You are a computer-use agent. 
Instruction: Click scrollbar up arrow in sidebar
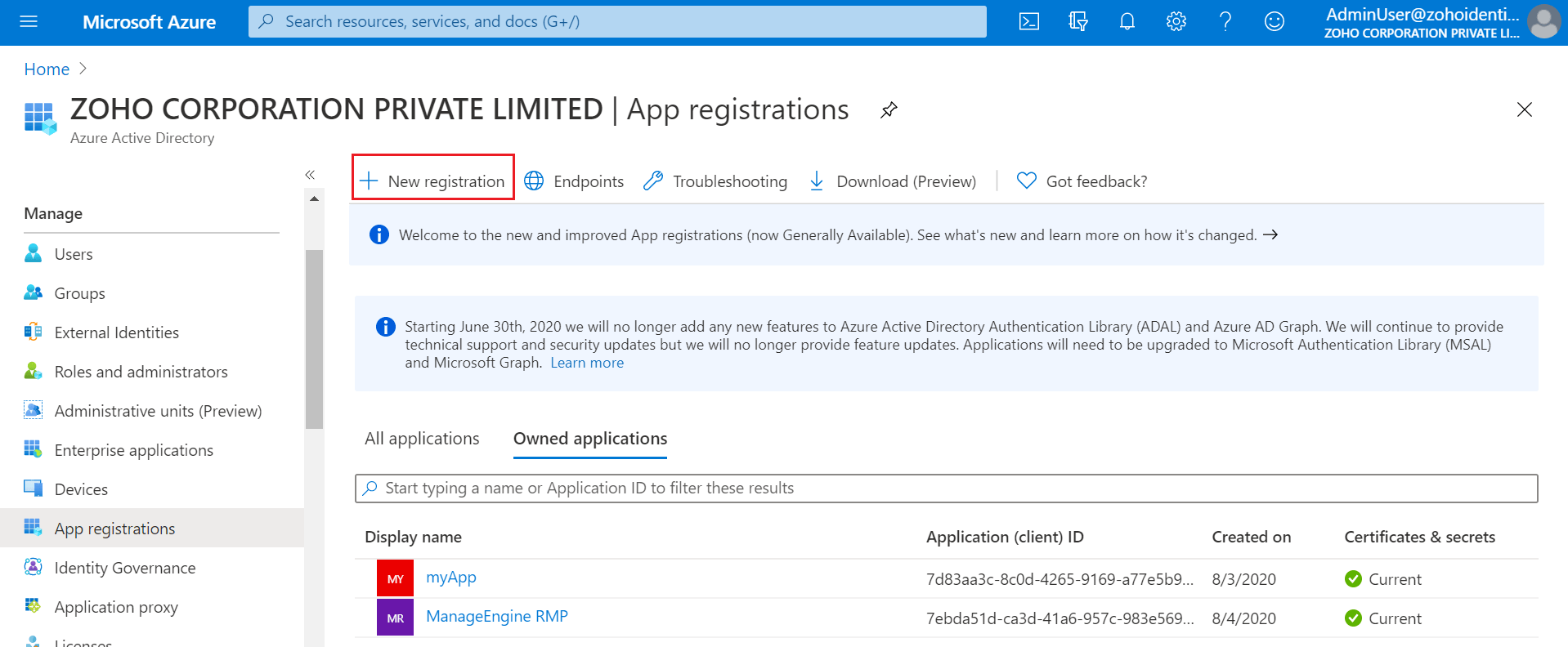coord(314,199)
